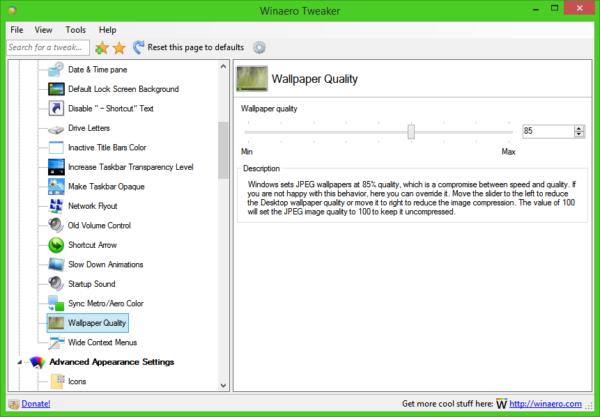Click the Network Flyout icon
This screenshot has width=600, height=417.
point(56,206)
